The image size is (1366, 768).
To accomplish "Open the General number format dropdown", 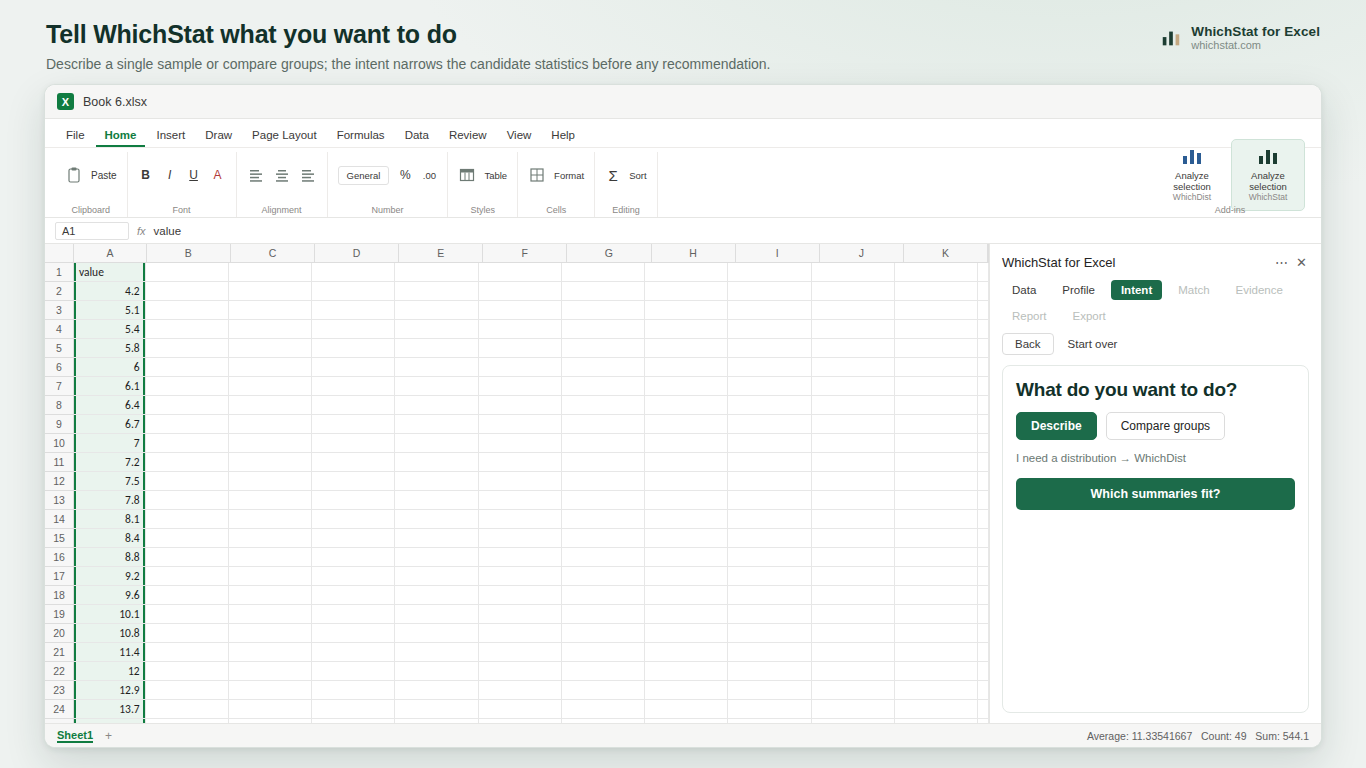I will (363, 175).
